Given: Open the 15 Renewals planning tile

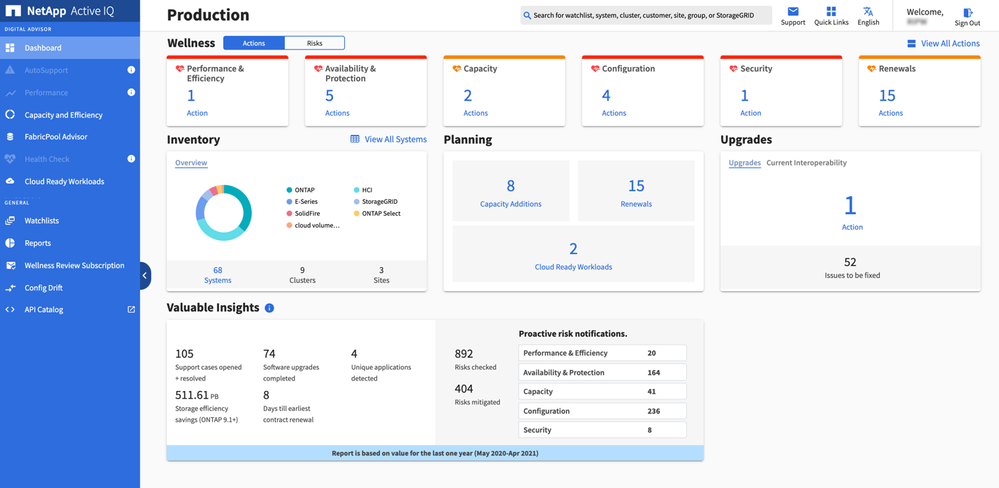Looking at the screenshot, I should coord(636,190).
